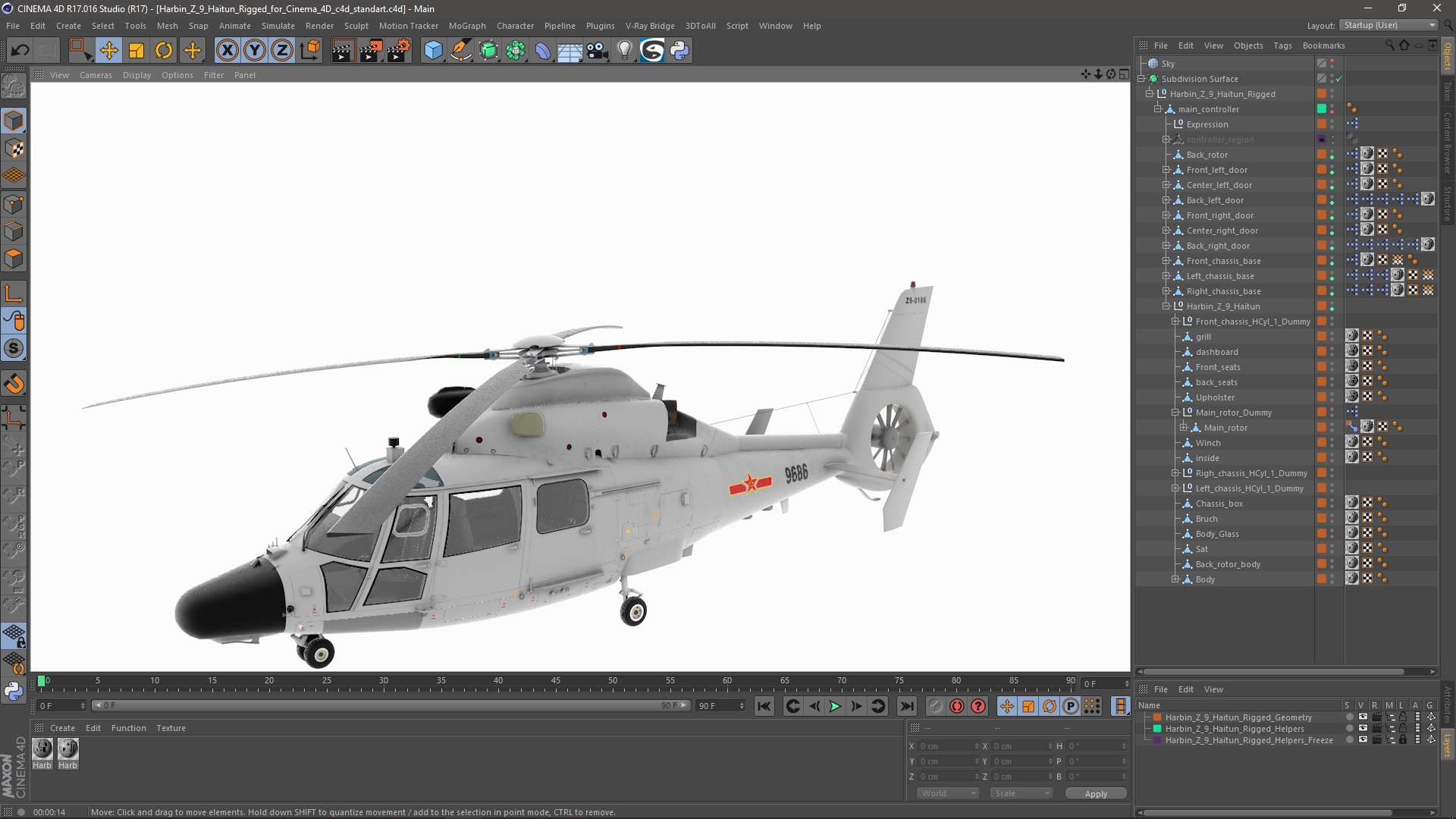The image size is (1456, 819).
Task: Switch to Polygons mode
Action: (x=14, y=259)
